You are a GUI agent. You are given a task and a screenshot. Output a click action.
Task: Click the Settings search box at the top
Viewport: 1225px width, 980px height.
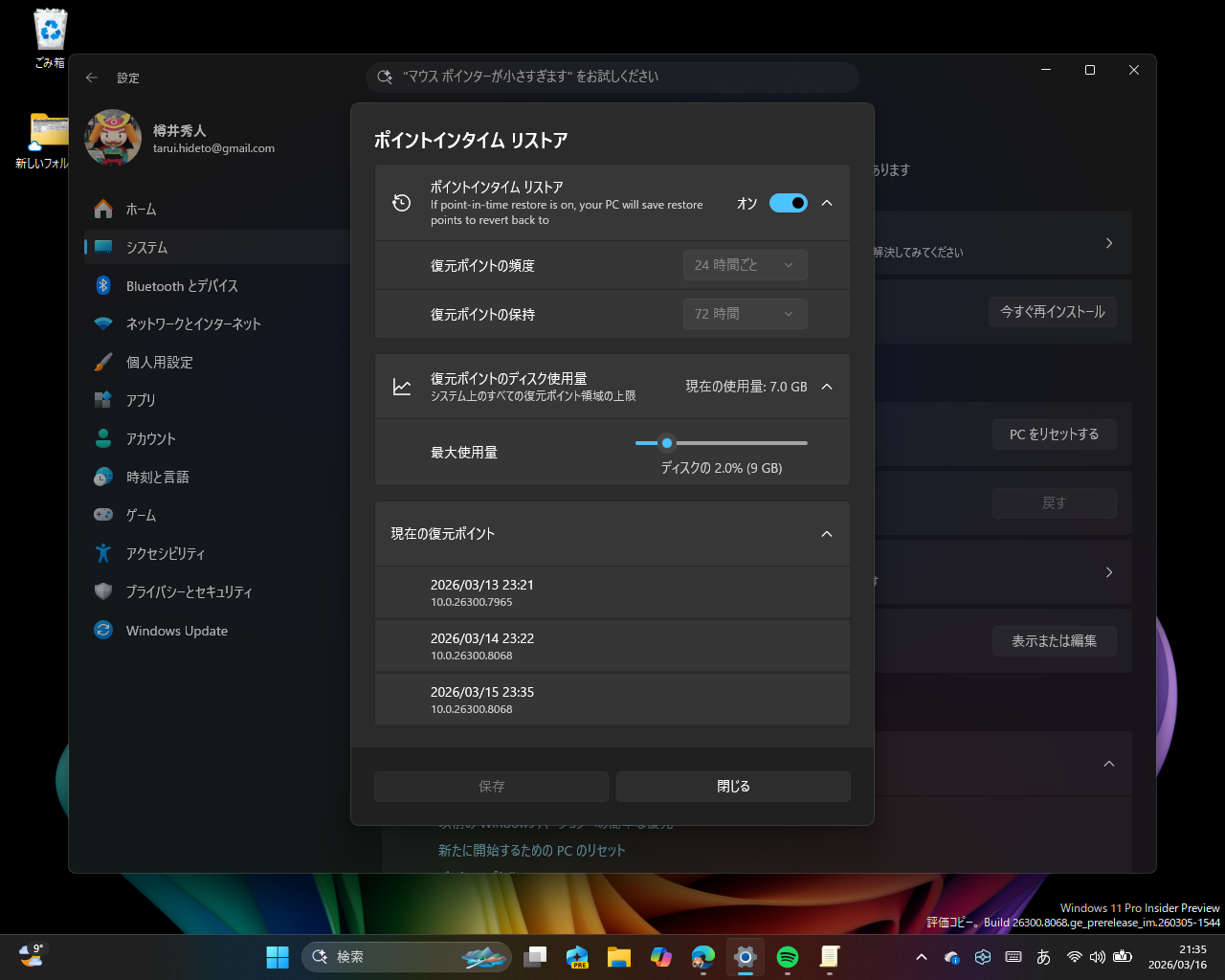tap(612, 77)
